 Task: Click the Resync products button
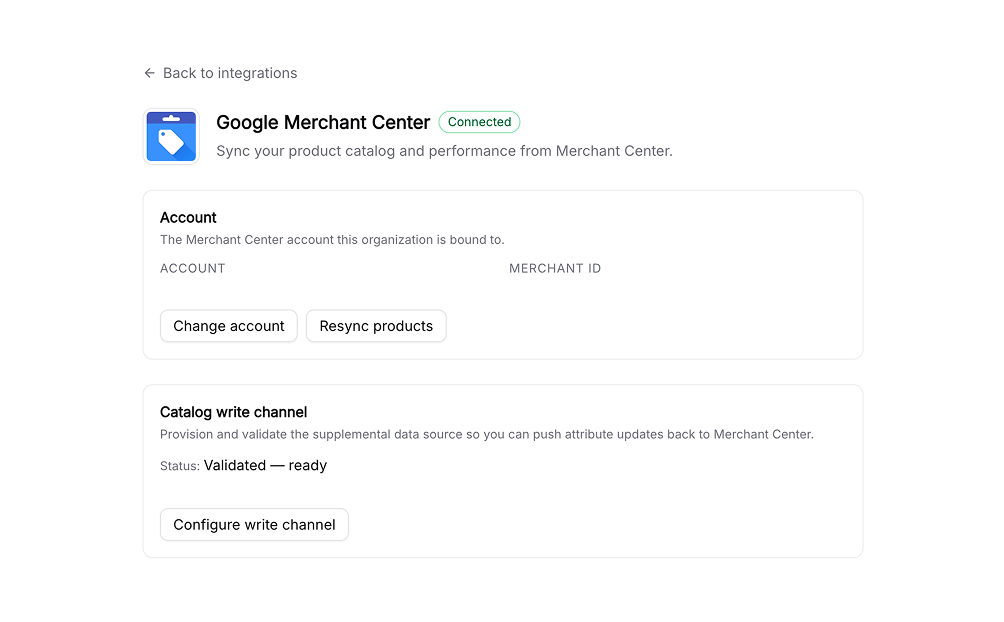(x=376, y=326)
